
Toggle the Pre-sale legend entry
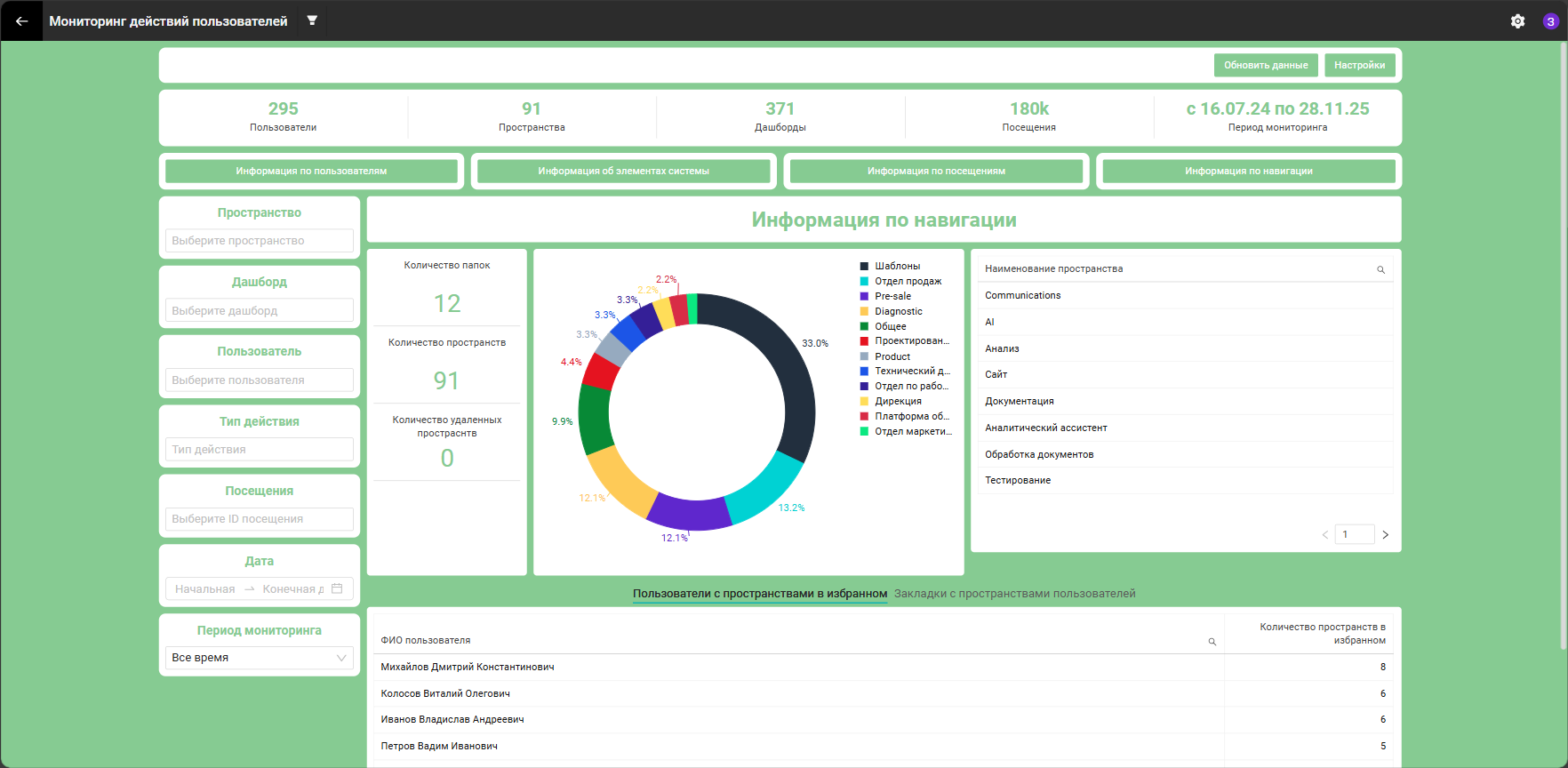tap(885, 296)
